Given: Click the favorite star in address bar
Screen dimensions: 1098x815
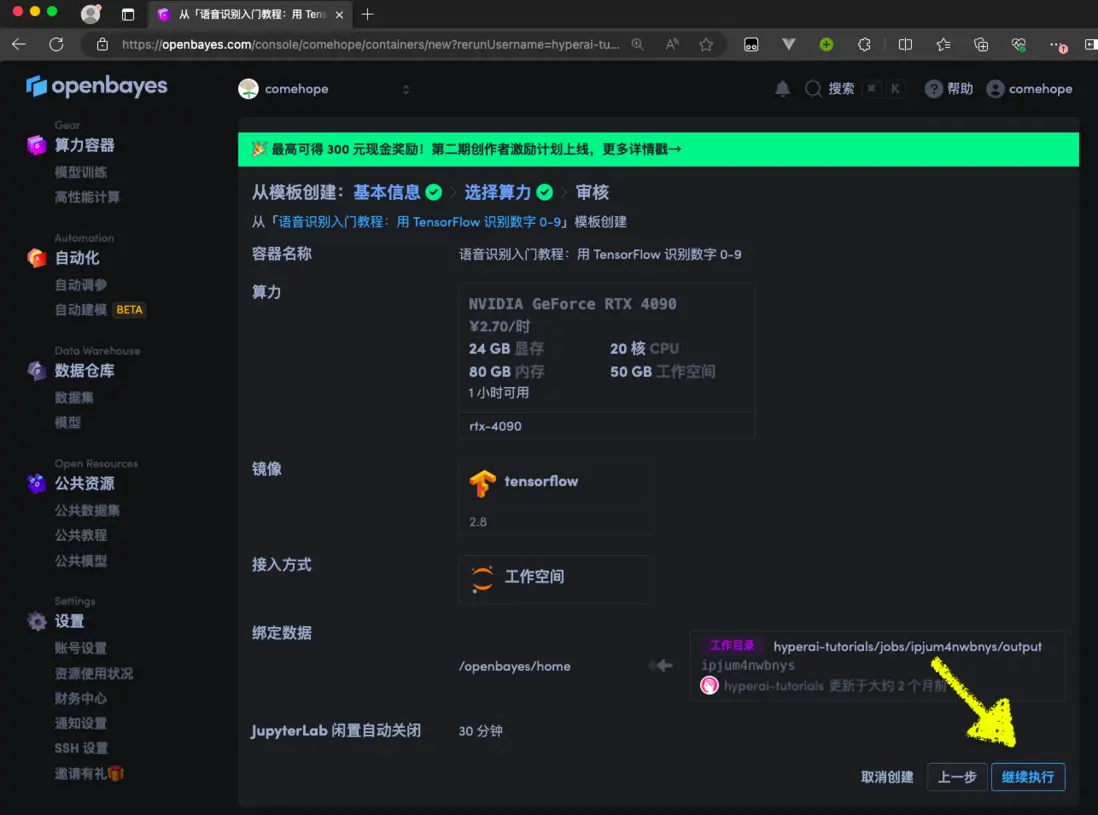Looking at the screenshot, I should pyautogui.click(x=706, y=44).
